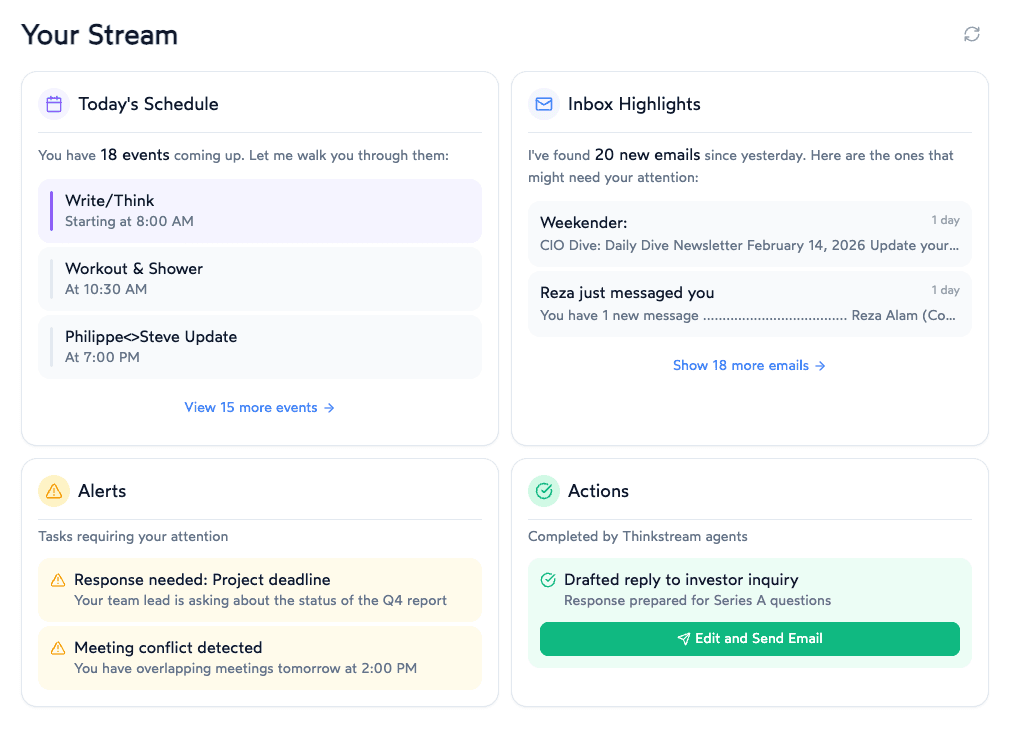Open the Reza just messaged you email

click(x=749, y=304)
